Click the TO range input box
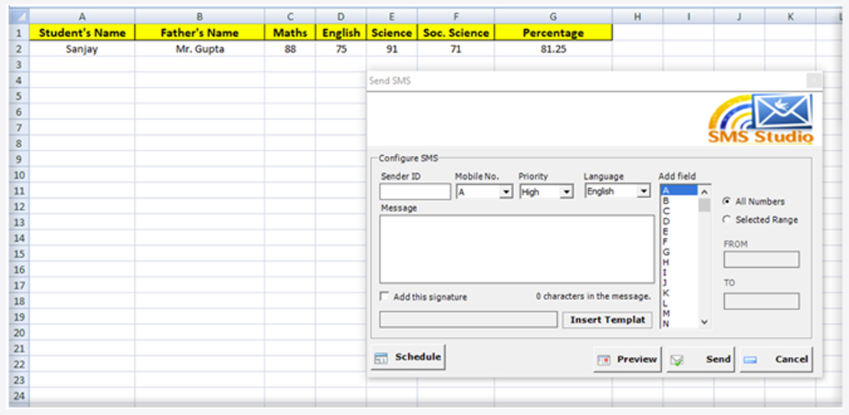Image resolution: width=849 pixels, height=415 pixels. 761,301
